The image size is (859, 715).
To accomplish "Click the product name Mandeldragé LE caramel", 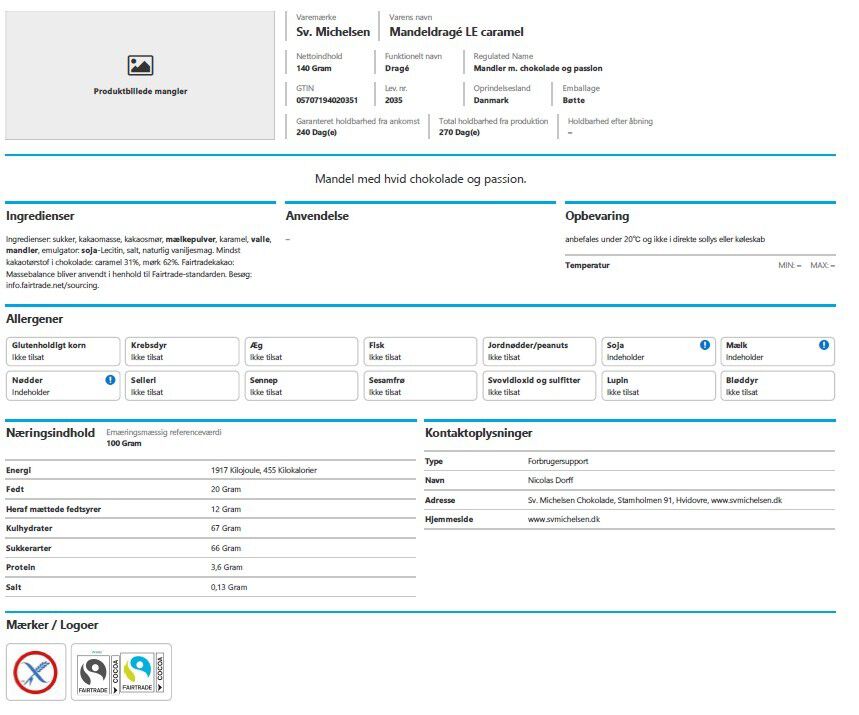I will point(456,32).
